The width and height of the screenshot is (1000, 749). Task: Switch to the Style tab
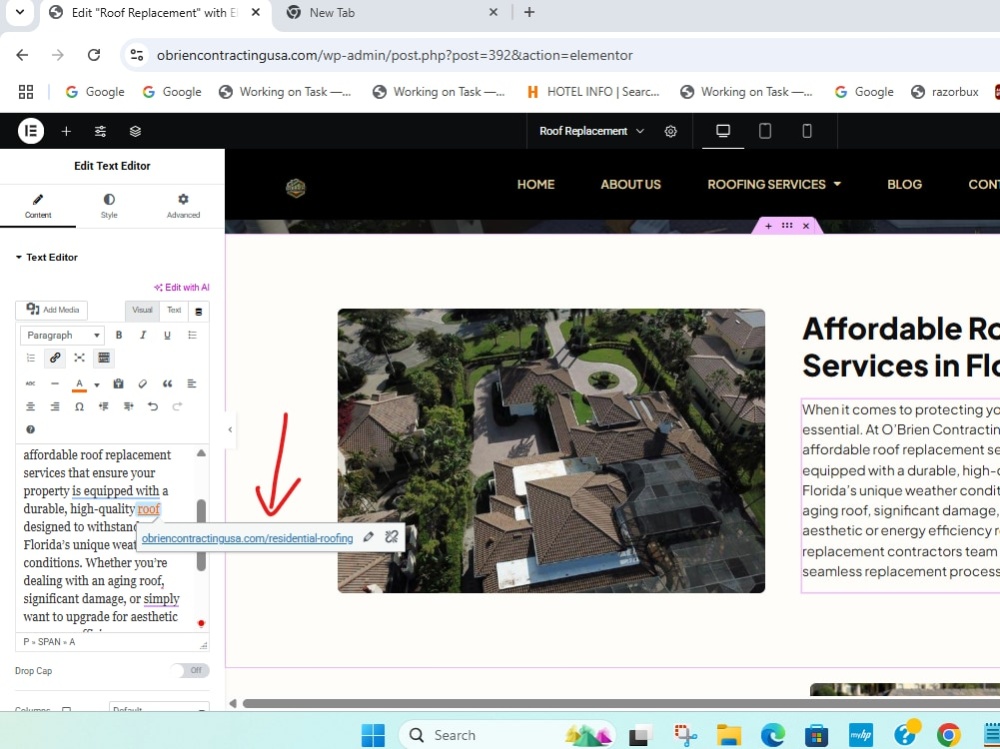click(109, 206)
